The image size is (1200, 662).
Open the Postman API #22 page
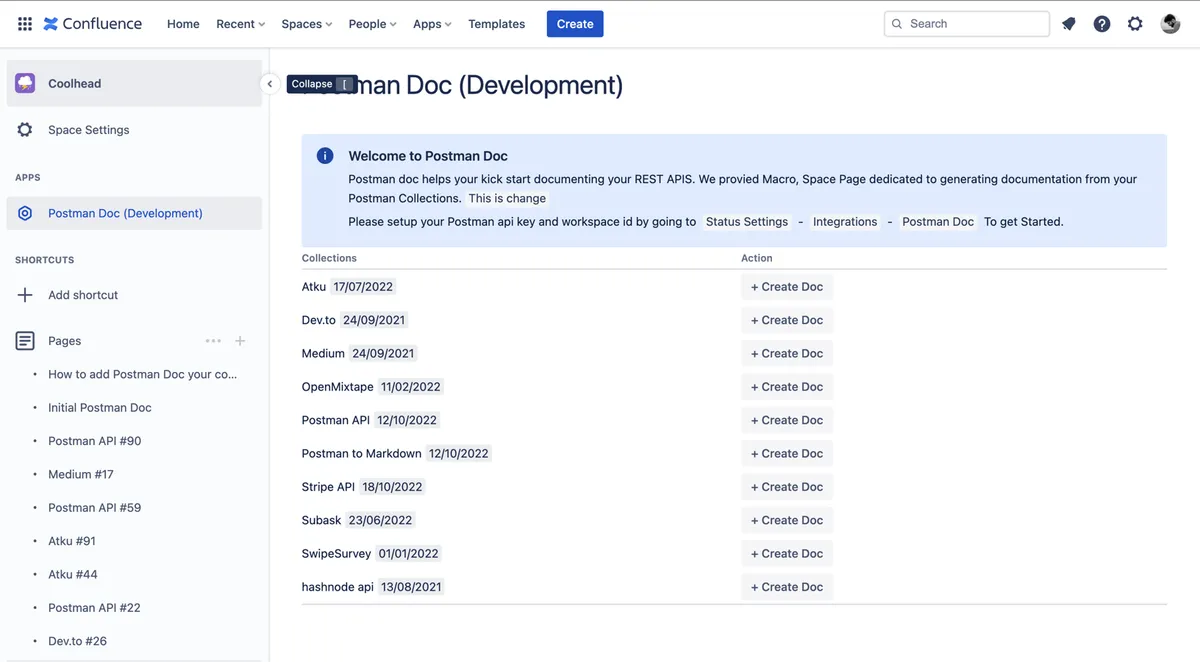[x=95, y=608]
